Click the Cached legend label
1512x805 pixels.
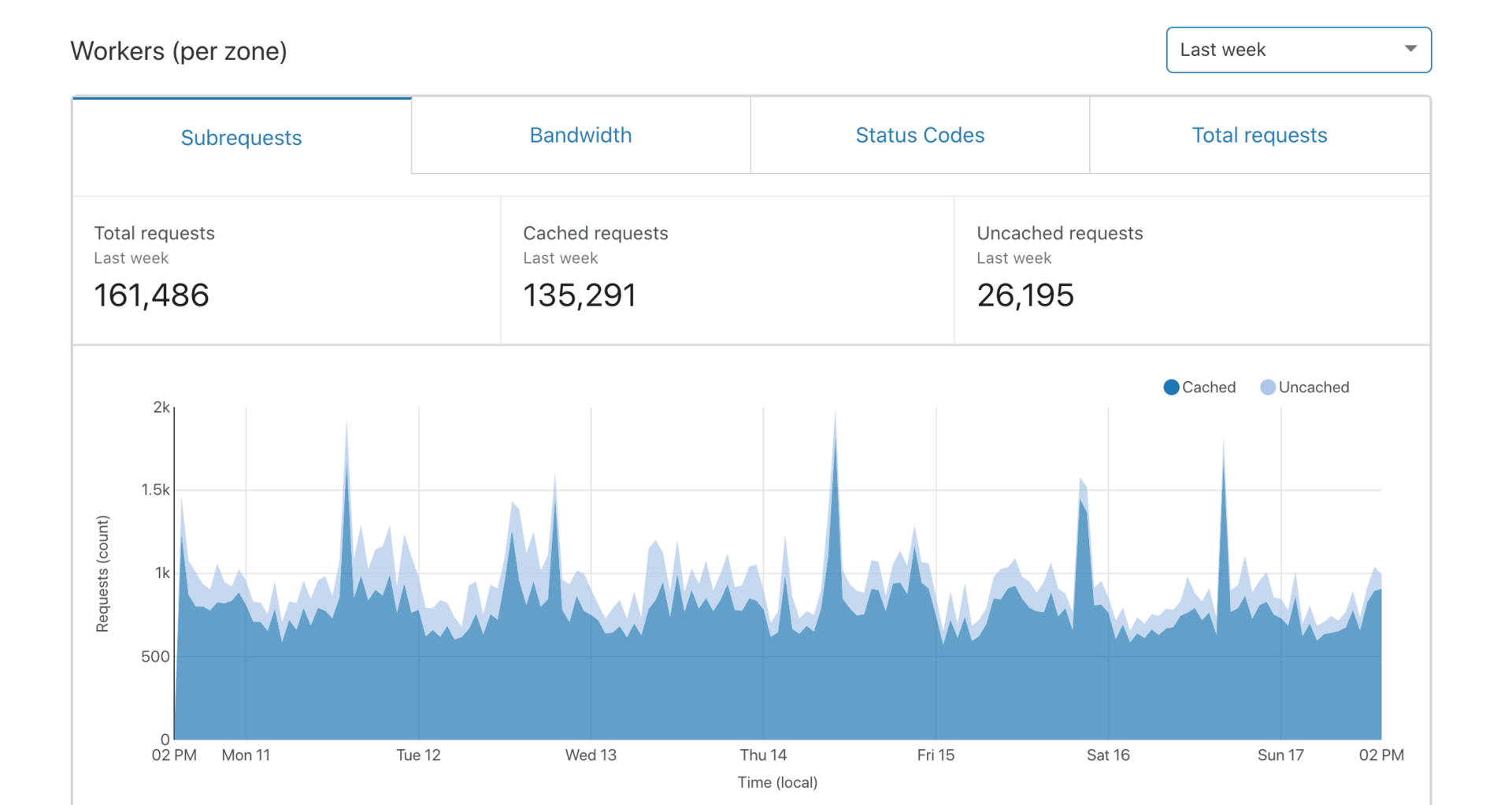(1209, 387)
